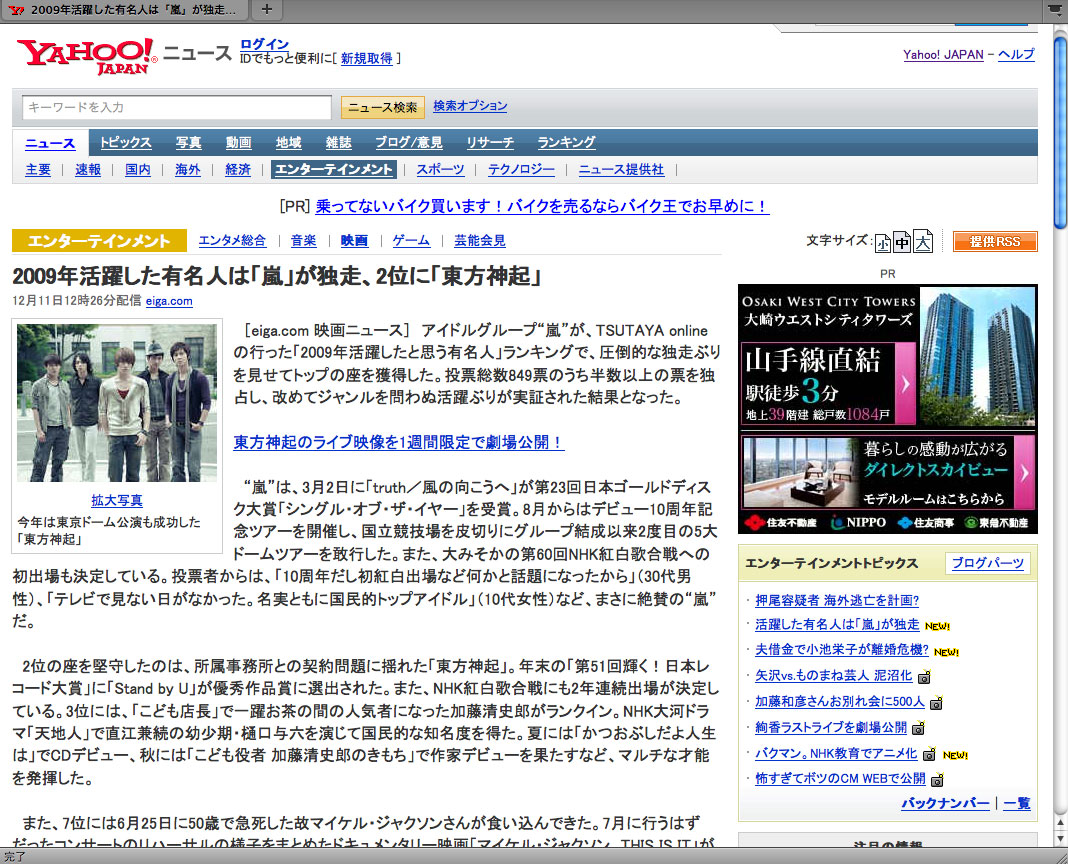Open 押尾容疑者 海外逃亡を計画? topic

(837, 600)
